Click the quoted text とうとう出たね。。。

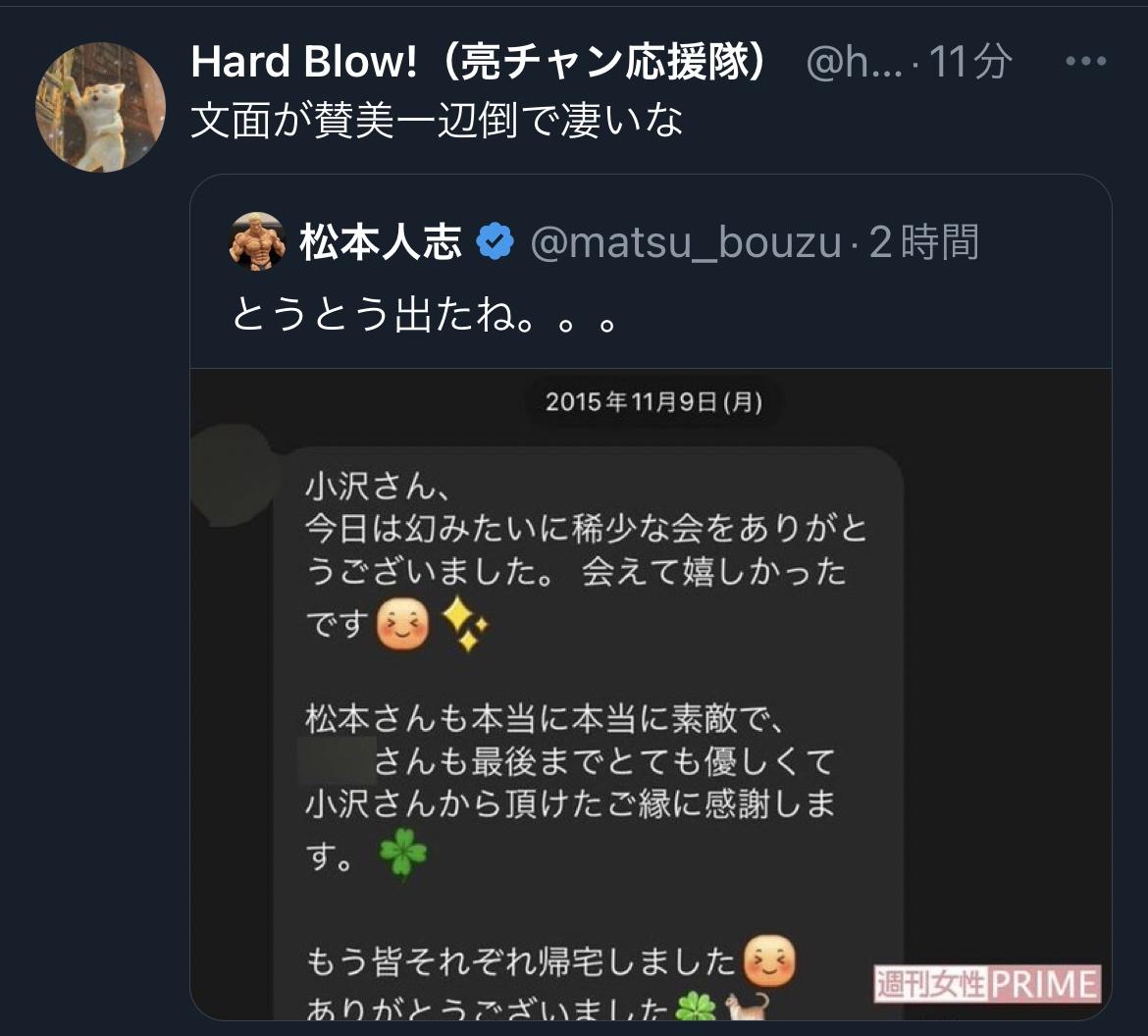coord(426,315)
